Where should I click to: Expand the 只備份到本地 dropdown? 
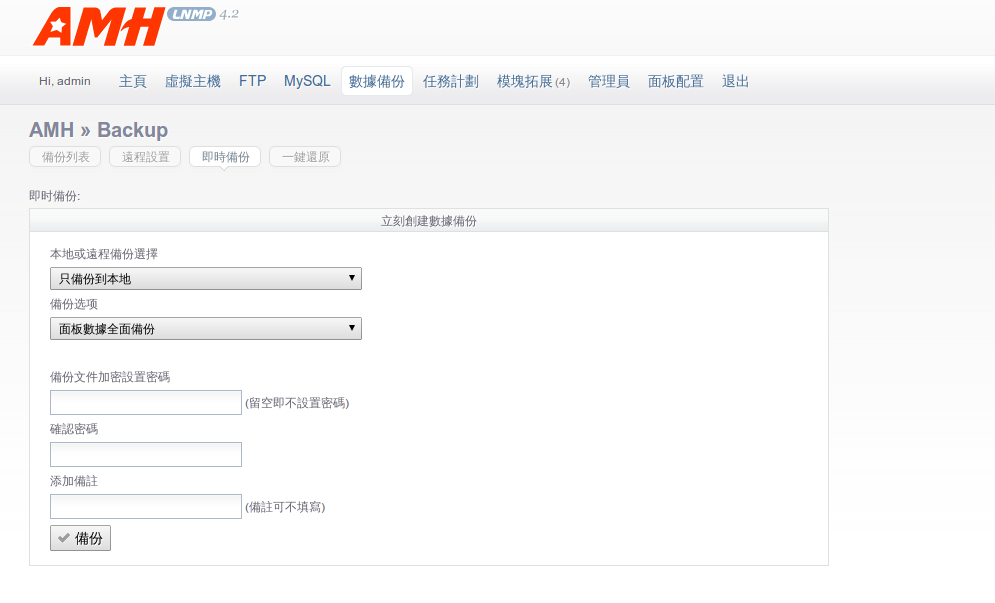click(x=205, y=279)
